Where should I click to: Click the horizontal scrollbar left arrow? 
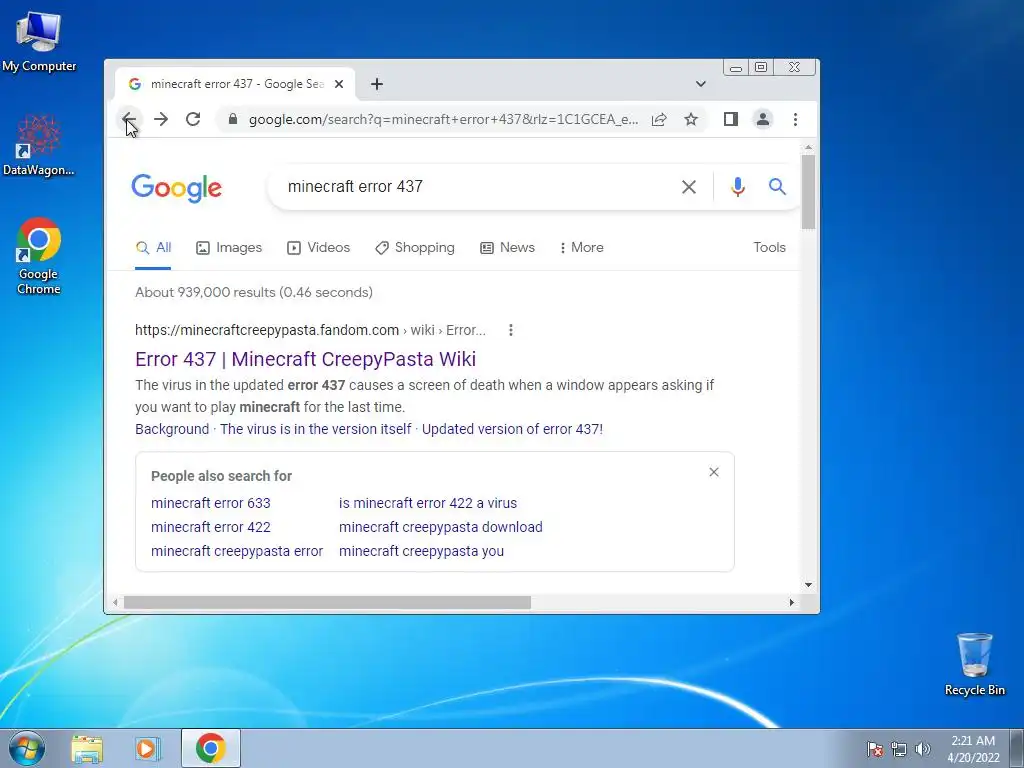pos(116,602)
